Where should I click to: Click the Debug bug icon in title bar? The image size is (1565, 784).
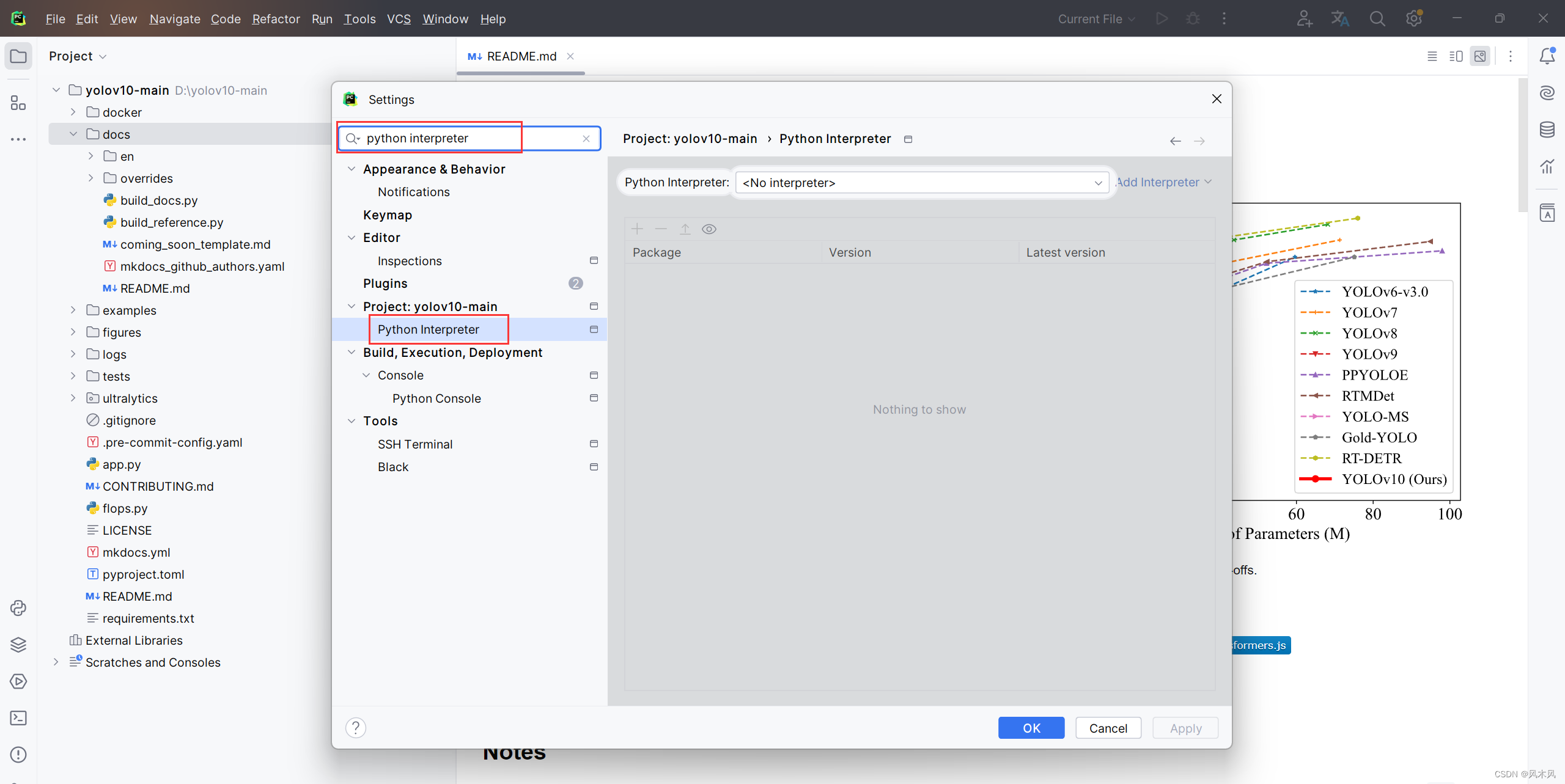coord(1193,19)
